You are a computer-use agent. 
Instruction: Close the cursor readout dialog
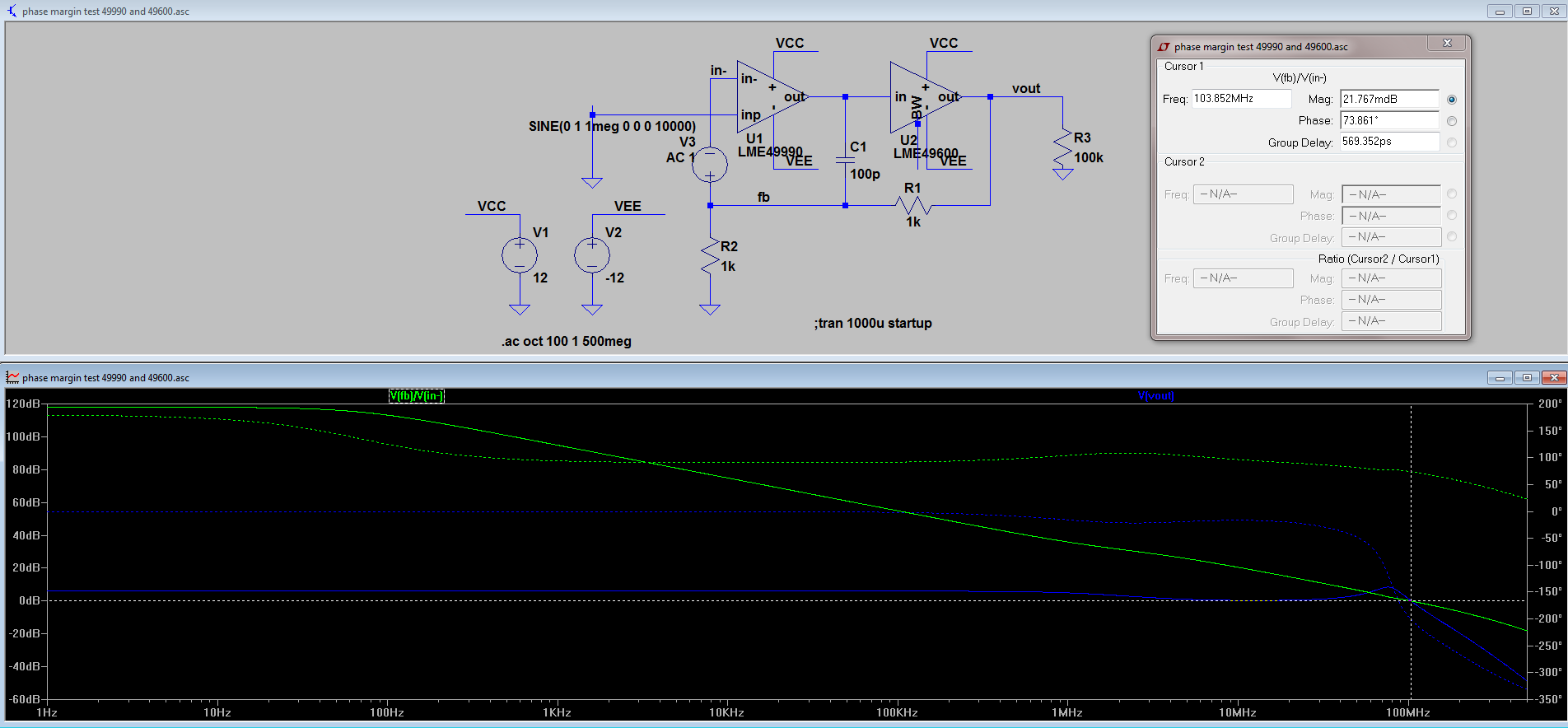pyautogui.click(x=1447, y=43)
